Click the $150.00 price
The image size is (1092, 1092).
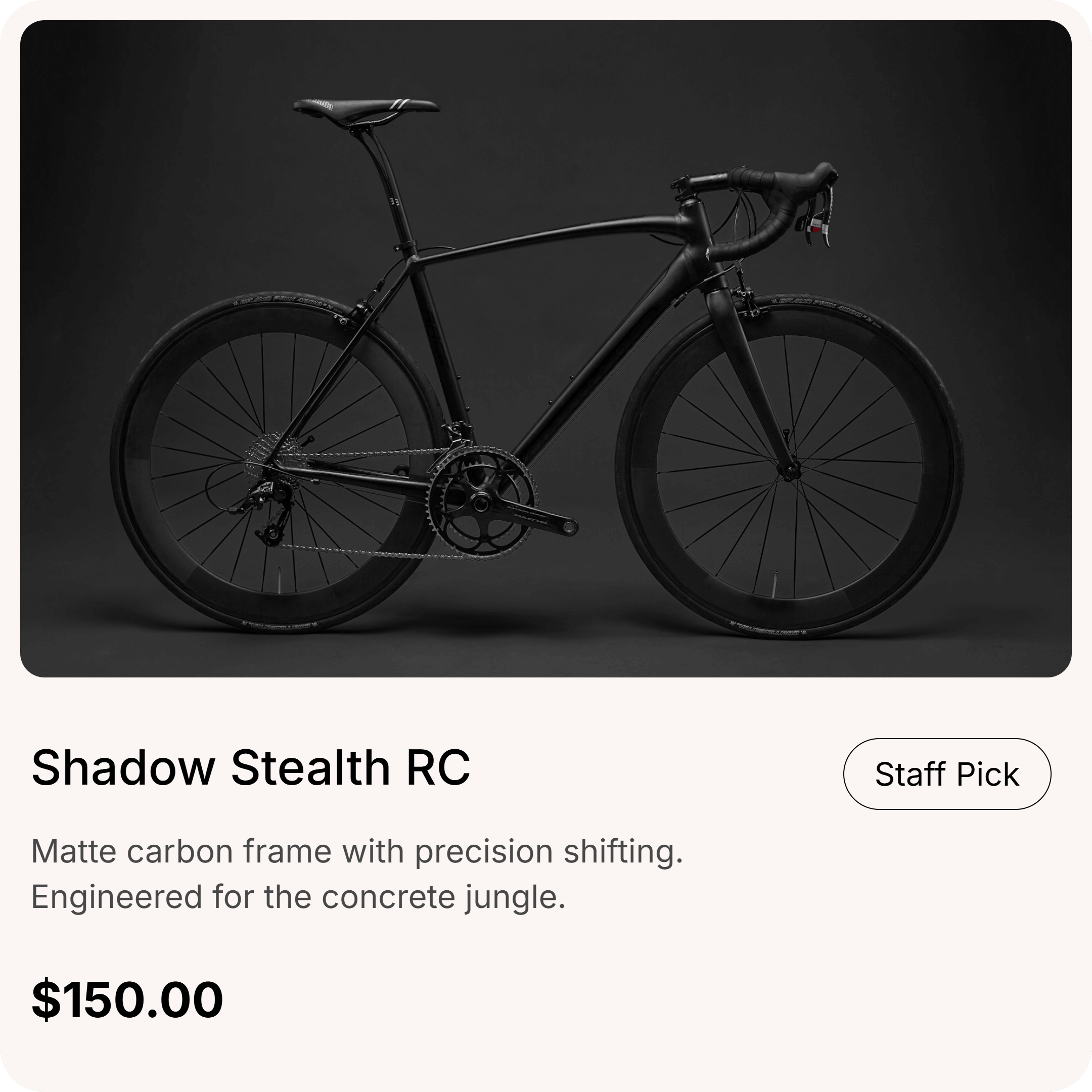(127, 1000)
